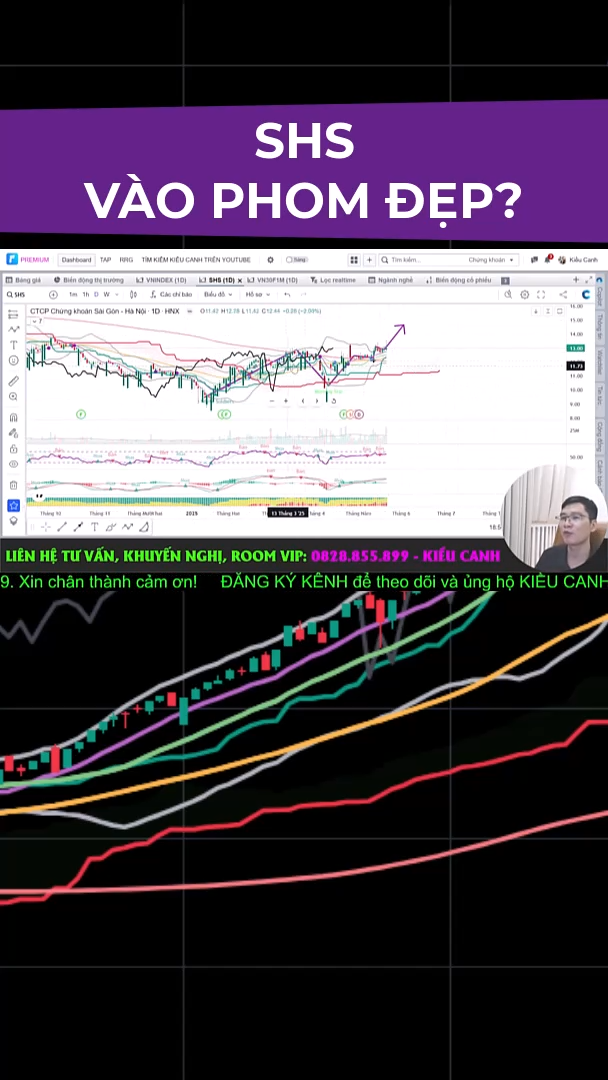608x1080 pixels.
Task: Click TÌM KIẾM KIỀU CANH TRÊN YOUTUBE link
Action: click(x=196, y=260)
